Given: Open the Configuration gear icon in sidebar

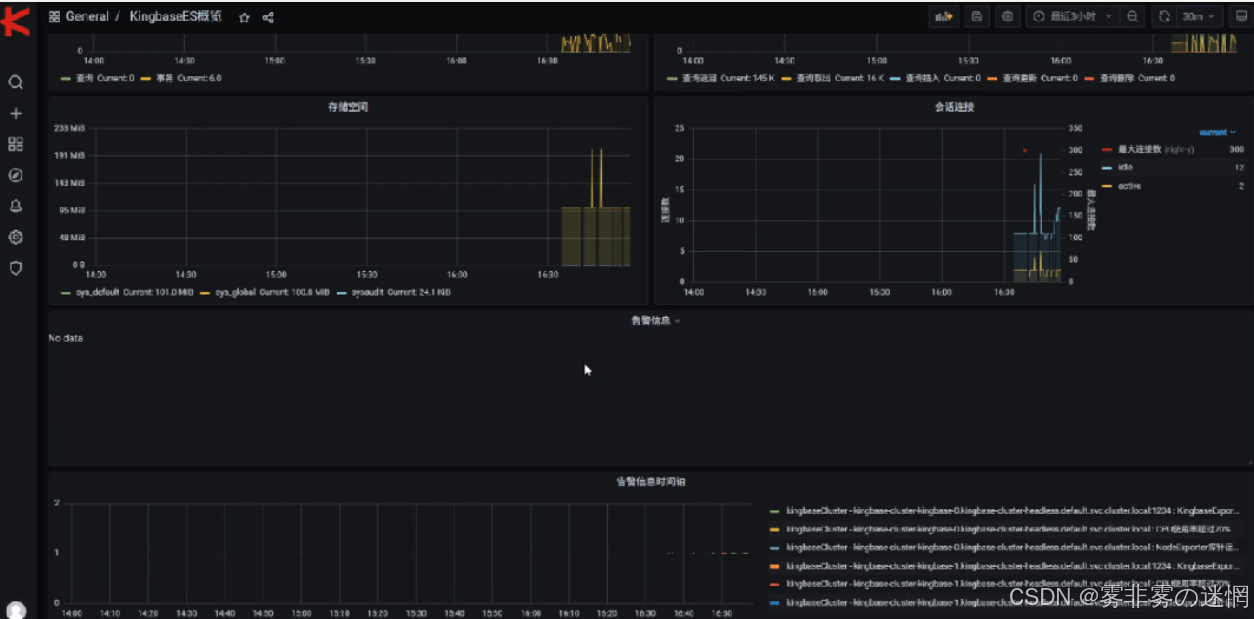Looking at the screenshot, I should click(x=15, y=237).
